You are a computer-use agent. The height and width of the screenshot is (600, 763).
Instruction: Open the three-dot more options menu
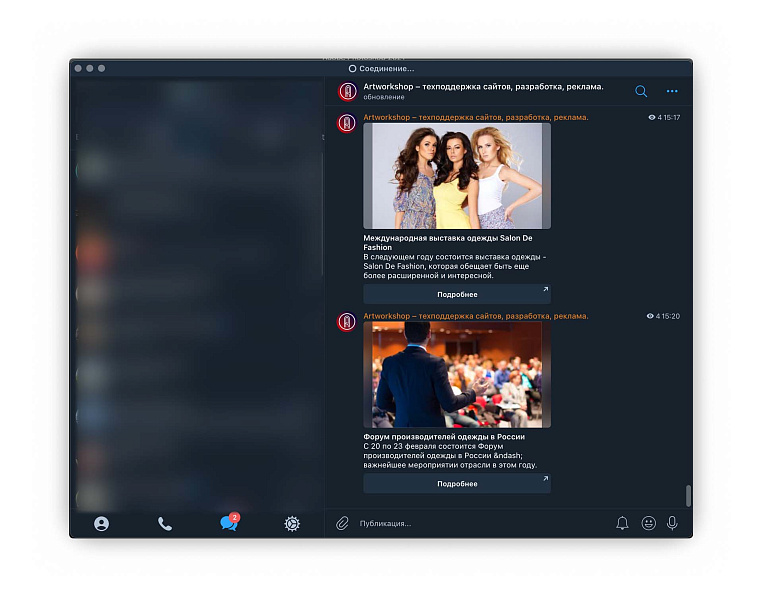[x=672, y=91]
